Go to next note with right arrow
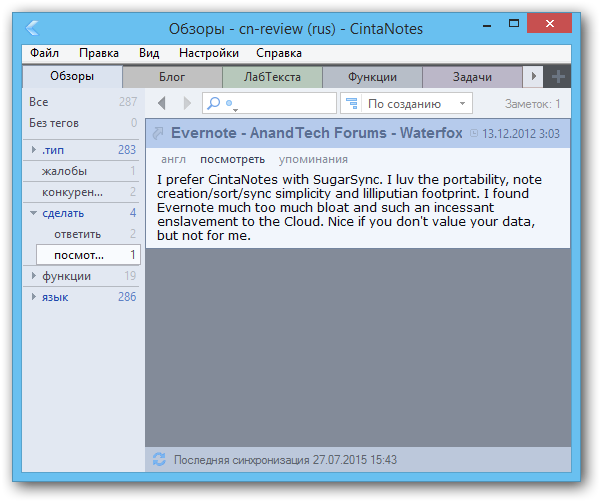This screenshot has width=601, height=502. (x=187, y=103)
